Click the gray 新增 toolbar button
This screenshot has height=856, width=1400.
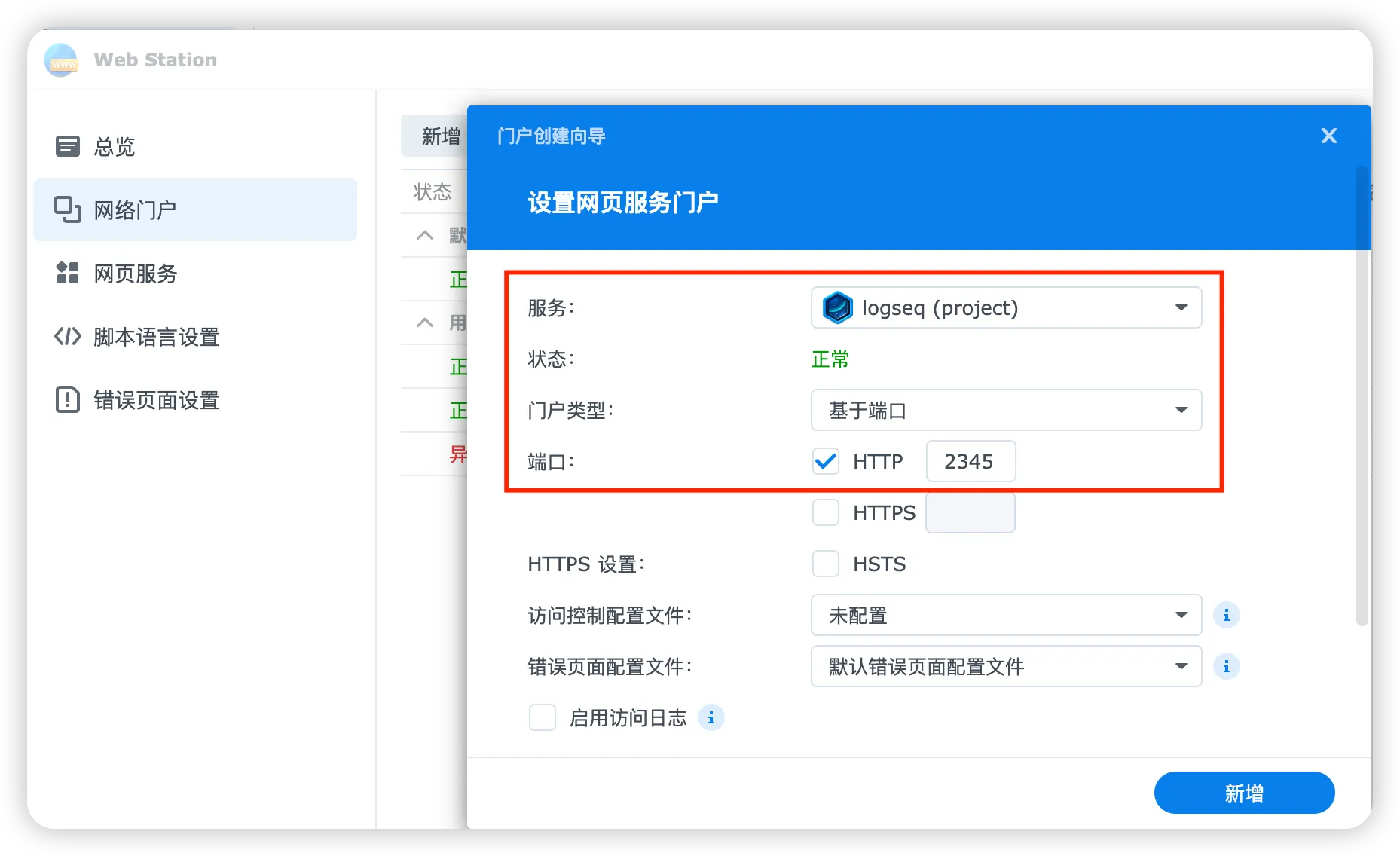(435, 136)
